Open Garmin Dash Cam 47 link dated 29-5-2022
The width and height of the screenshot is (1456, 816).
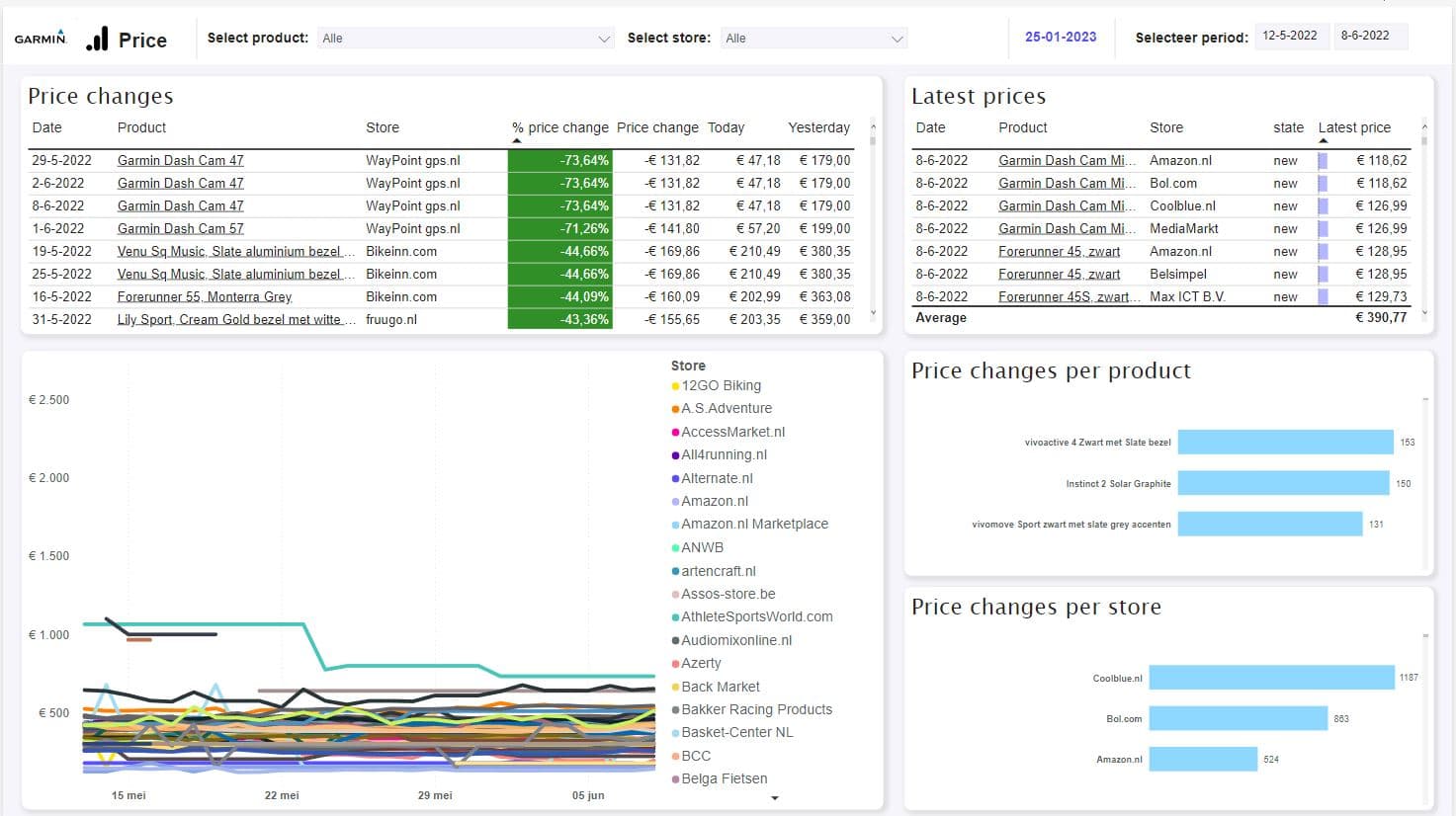[180, 160]
